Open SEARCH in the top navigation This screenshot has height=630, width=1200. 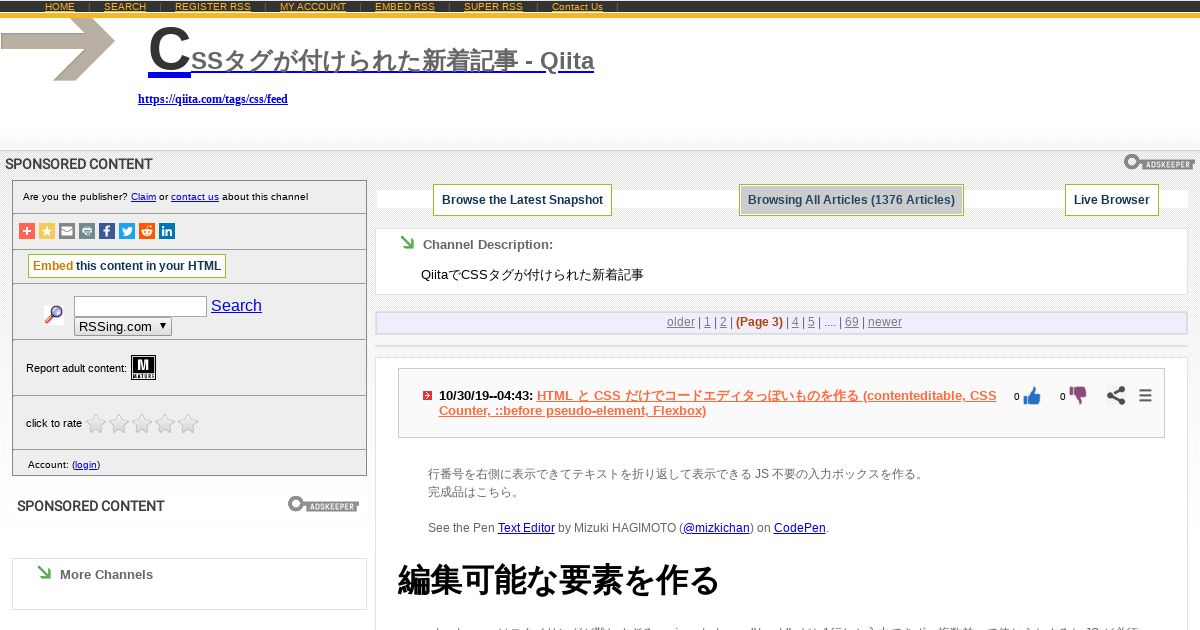point(125,7)
